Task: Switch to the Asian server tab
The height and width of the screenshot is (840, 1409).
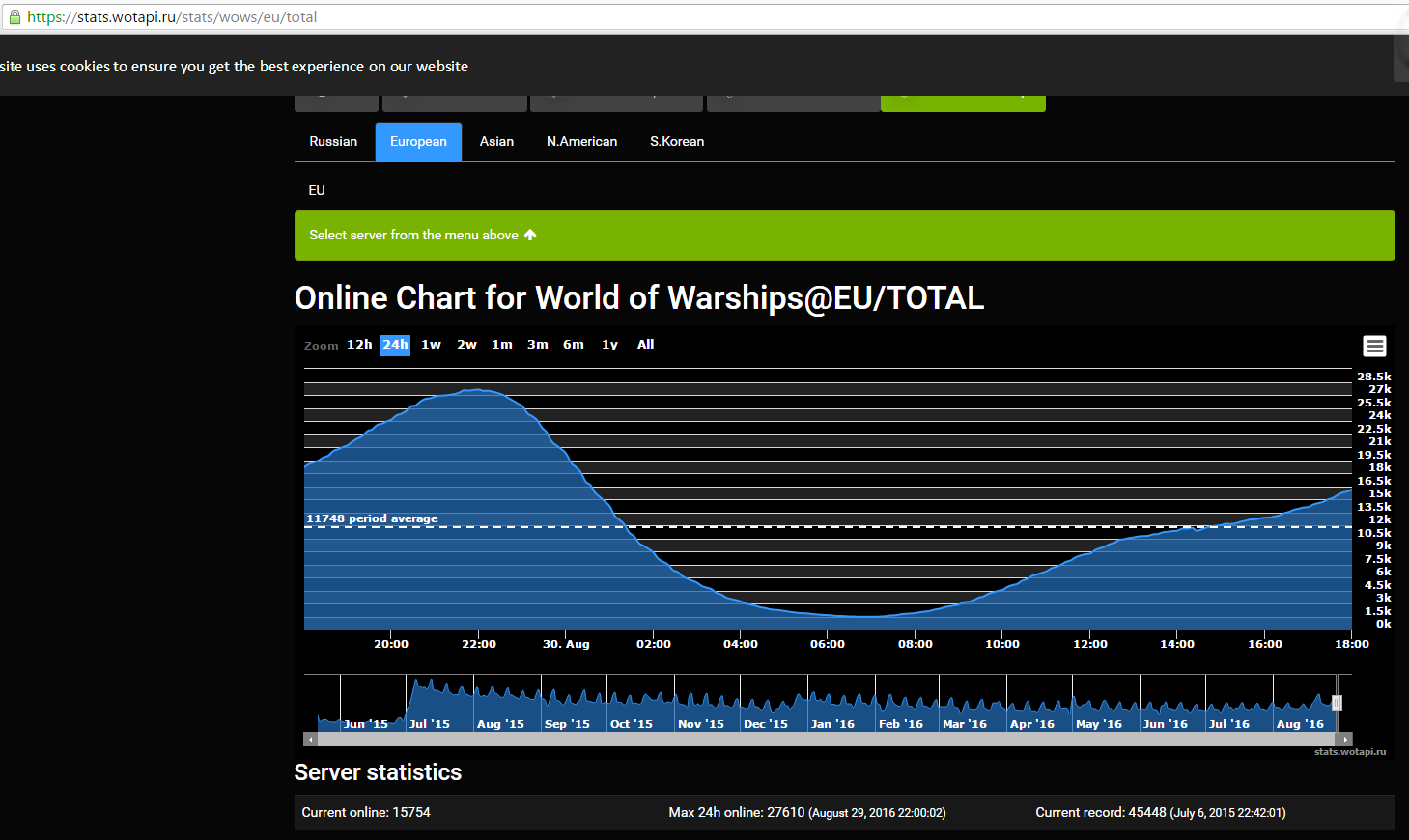Action: pyautogui.click(x=496, y=142)
